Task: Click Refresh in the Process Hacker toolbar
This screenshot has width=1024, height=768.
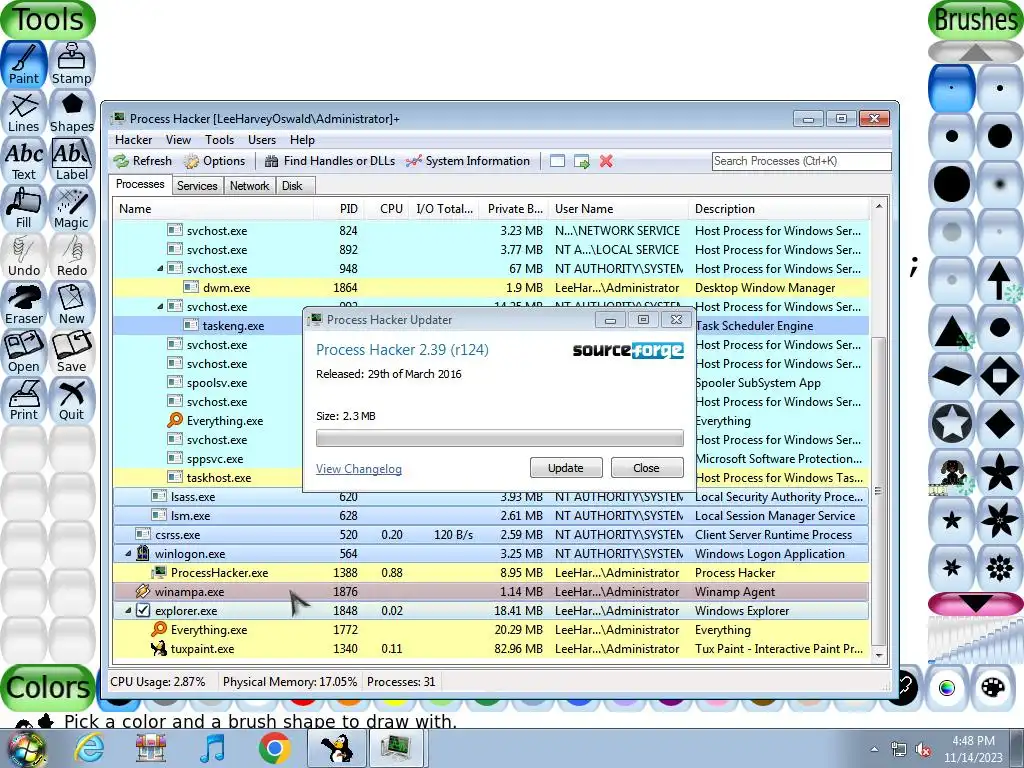Action: pyautogui.click(x=142, y=161)
